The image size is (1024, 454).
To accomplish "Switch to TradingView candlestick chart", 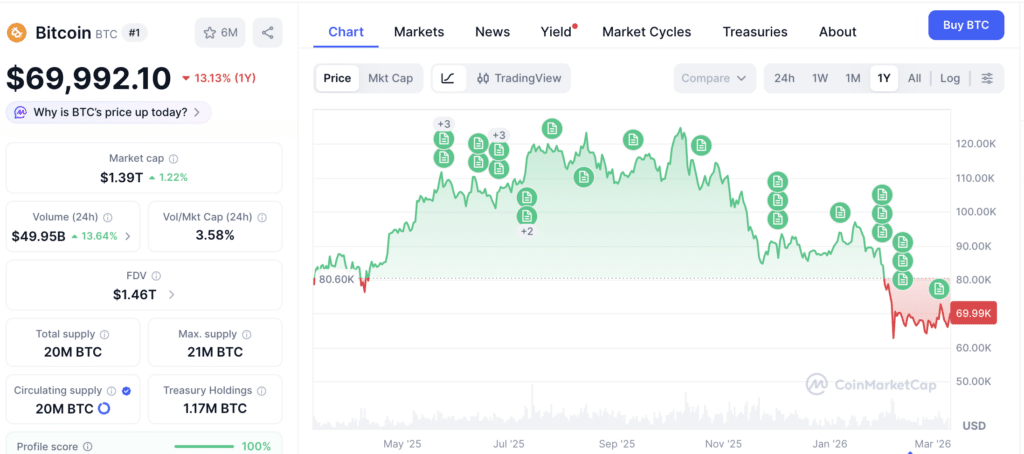I will coord(519,78).
